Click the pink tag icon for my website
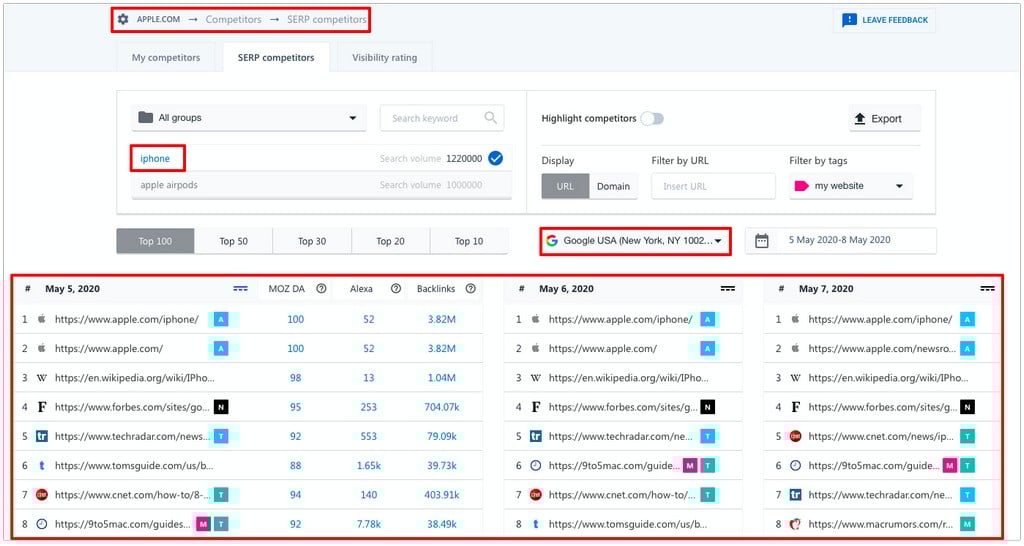 801,186
